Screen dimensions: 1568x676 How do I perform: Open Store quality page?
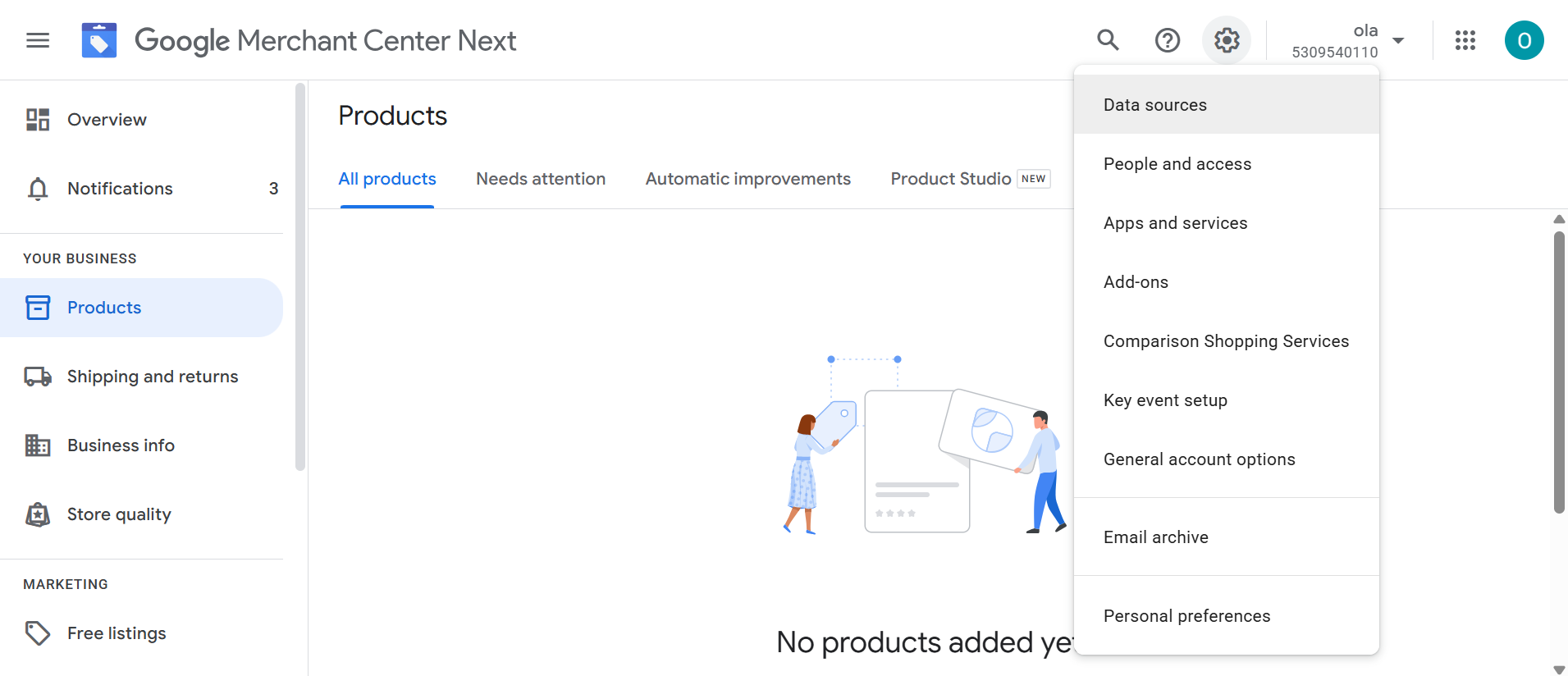pos(141,514)
